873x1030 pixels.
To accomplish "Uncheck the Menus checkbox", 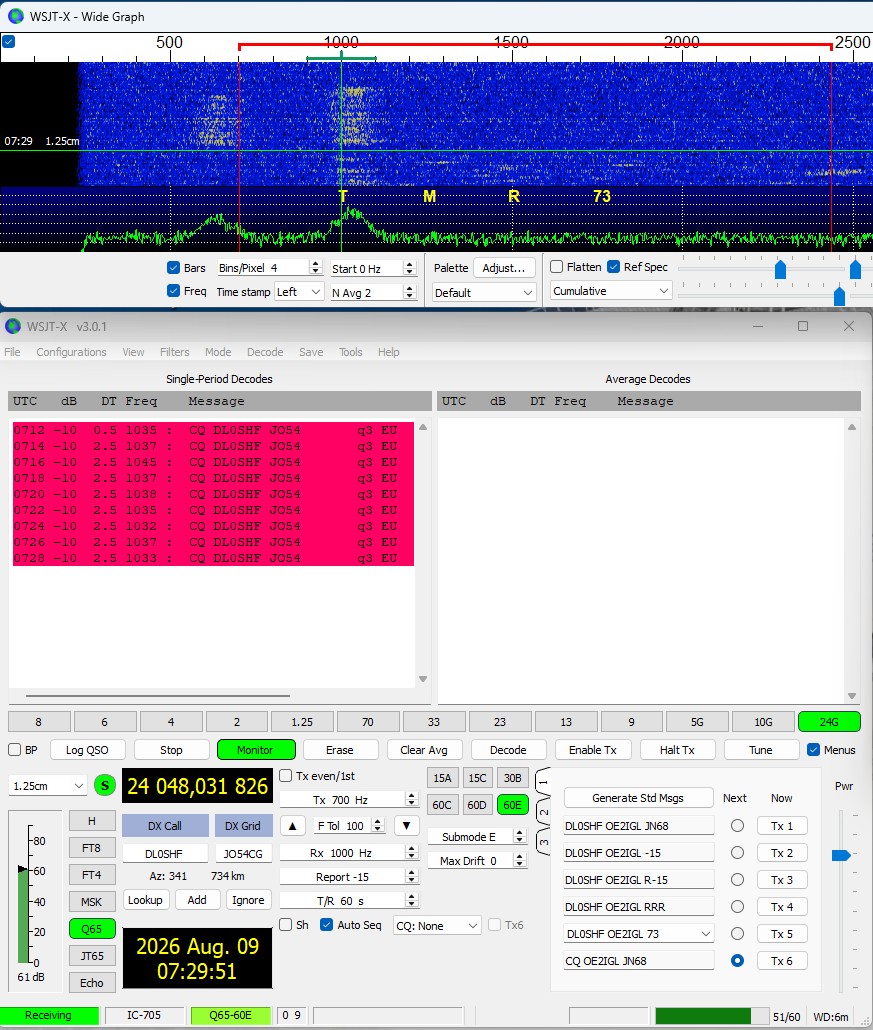I will tap(813, 750).
